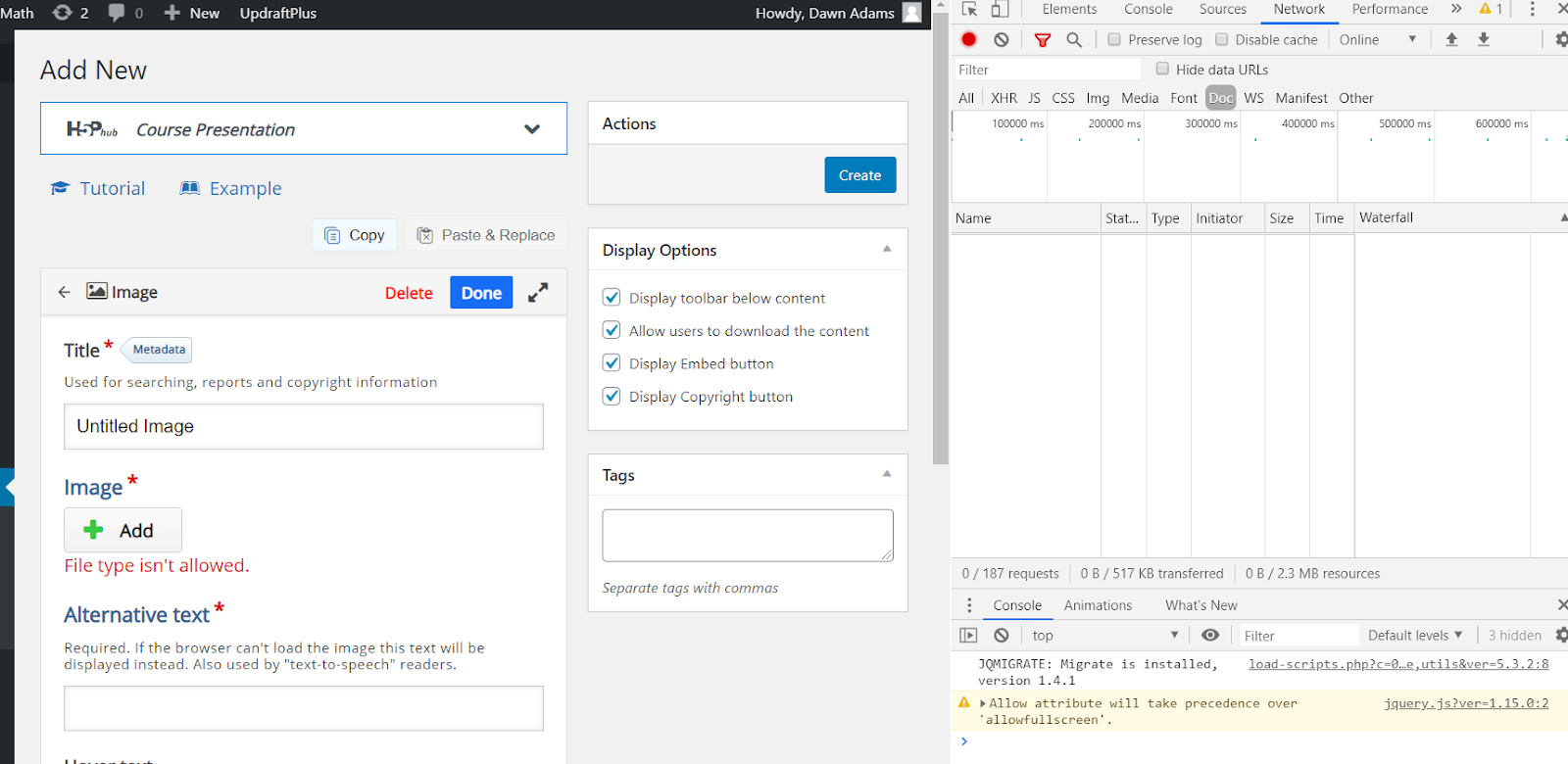The image size is (1568, 764).
Task: Open Default levels dropdown in console
Action: 1415,635
